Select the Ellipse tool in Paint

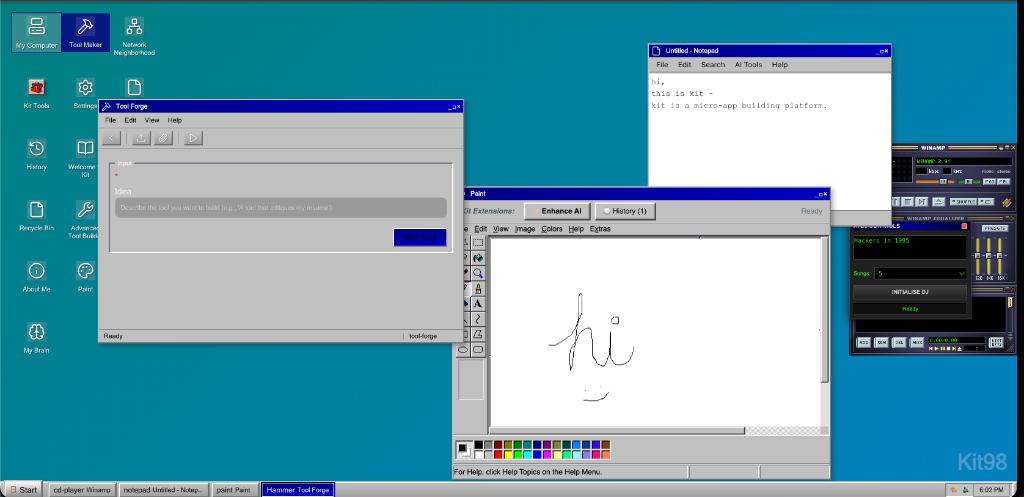(x=463, y=349)
